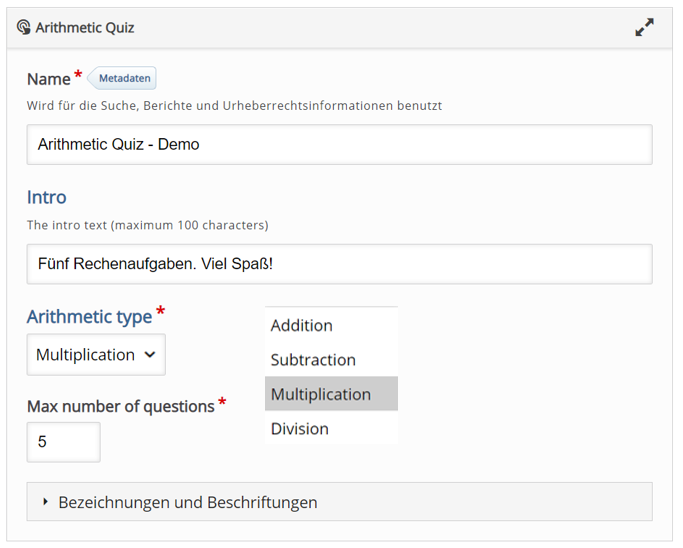The height and width of the screenshot is (548, 683).
Task: Open the Arithmetic type dropdown
Action: coord(95,355)
